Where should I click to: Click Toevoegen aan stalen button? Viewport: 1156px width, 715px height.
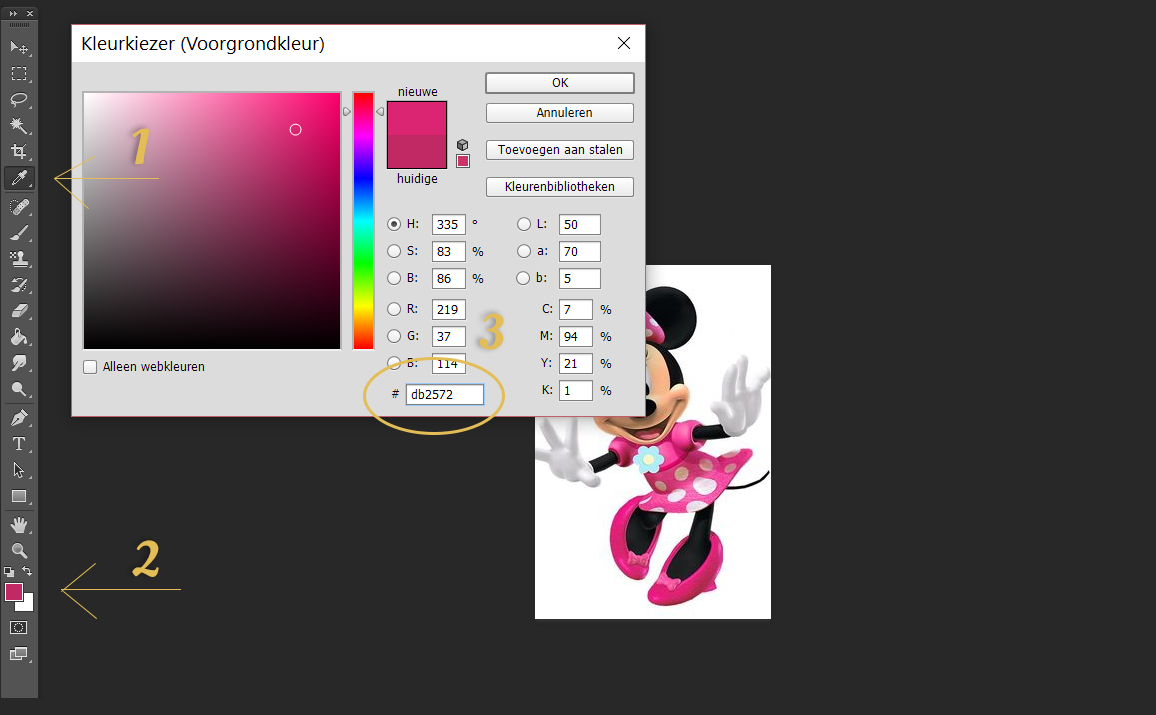[x=560, y=150]
